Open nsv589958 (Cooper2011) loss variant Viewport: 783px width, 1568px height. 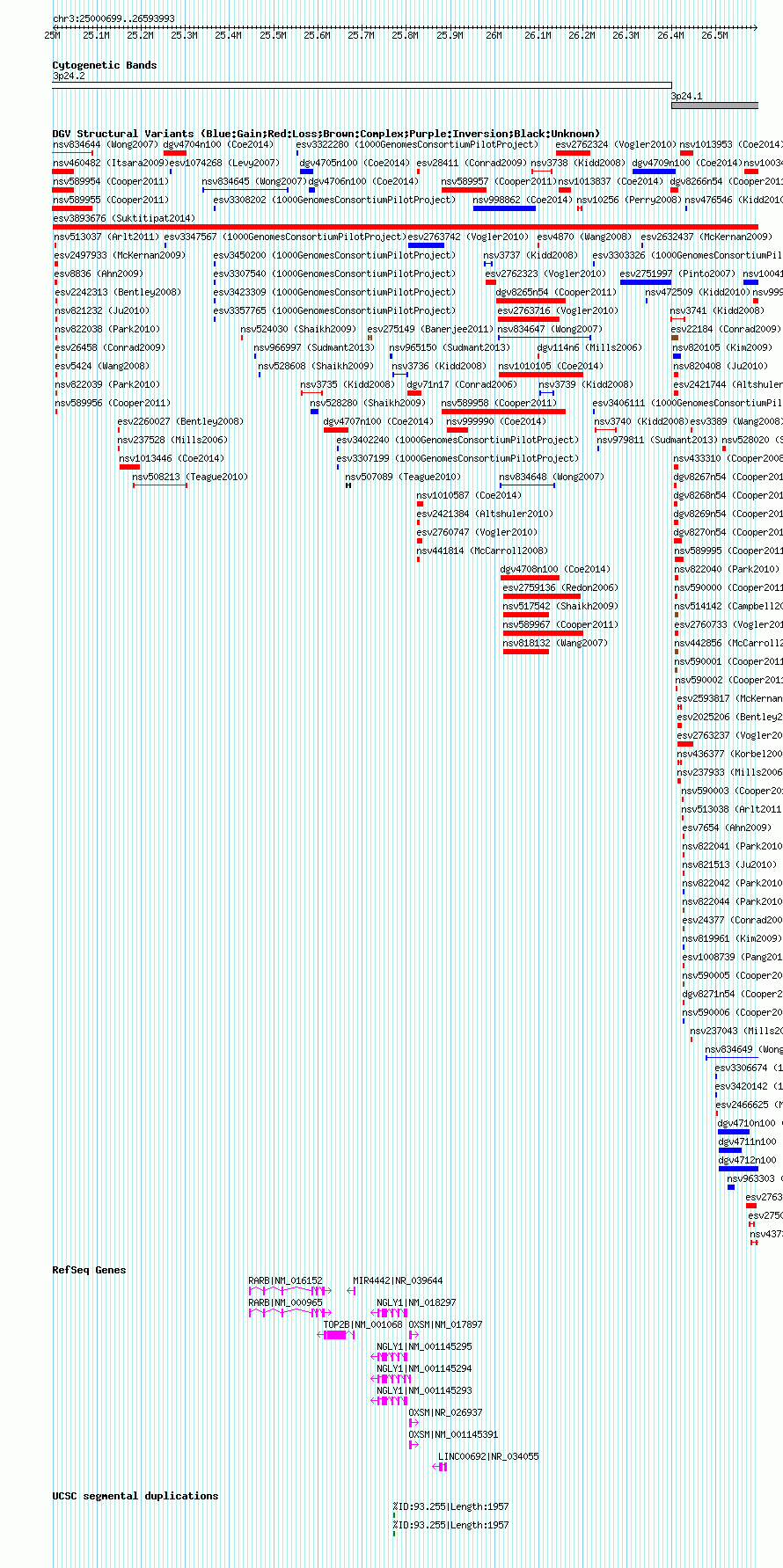click(x=503, y=412)
